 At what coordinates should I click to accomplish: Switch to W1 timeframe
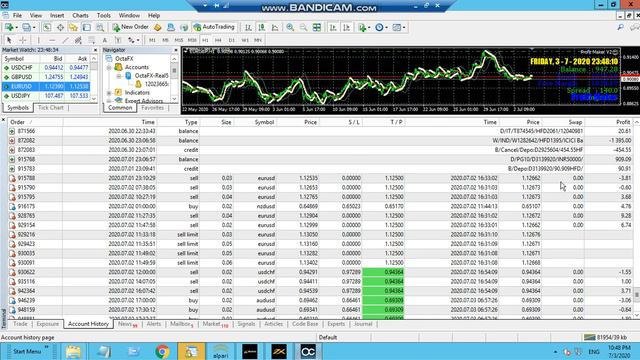245,40
